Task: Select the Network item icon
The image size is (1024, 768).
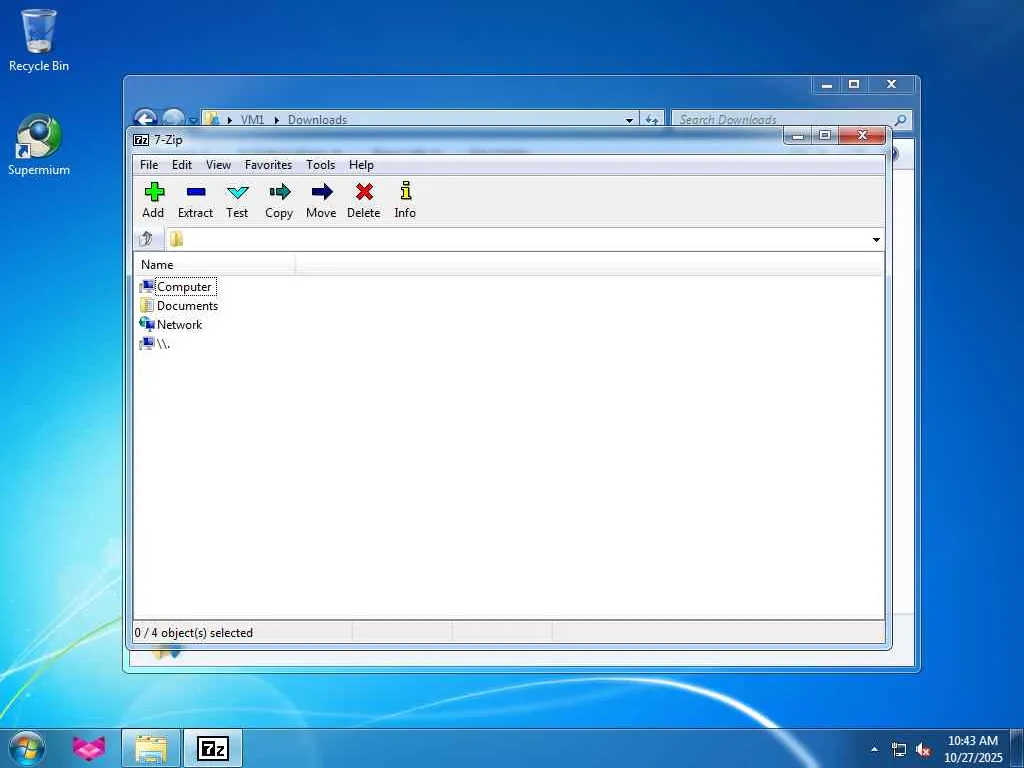Action: pyautogui.click(x=146, y=325)
